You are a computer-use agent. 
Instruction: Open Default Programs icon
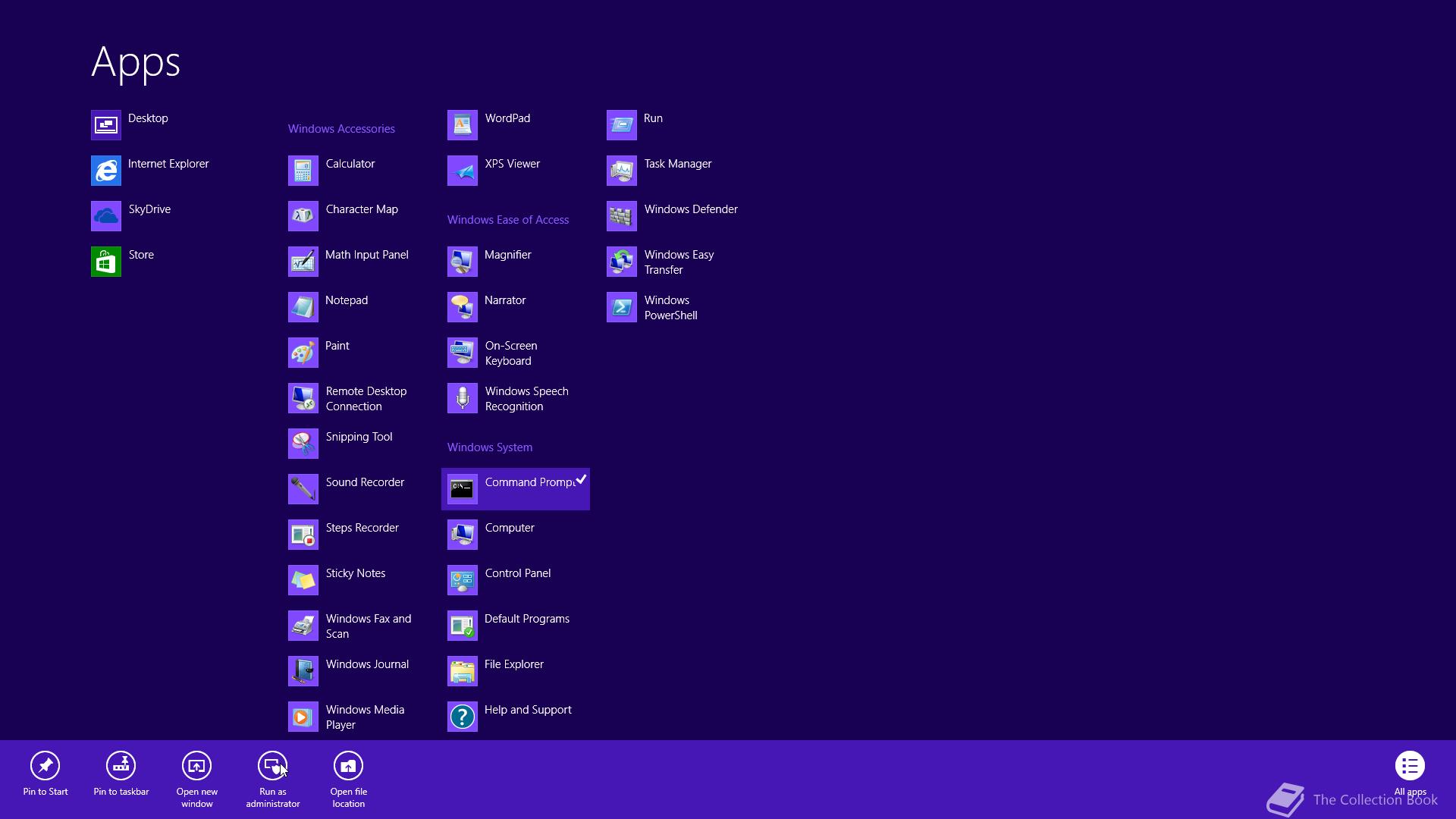point(463,626)
